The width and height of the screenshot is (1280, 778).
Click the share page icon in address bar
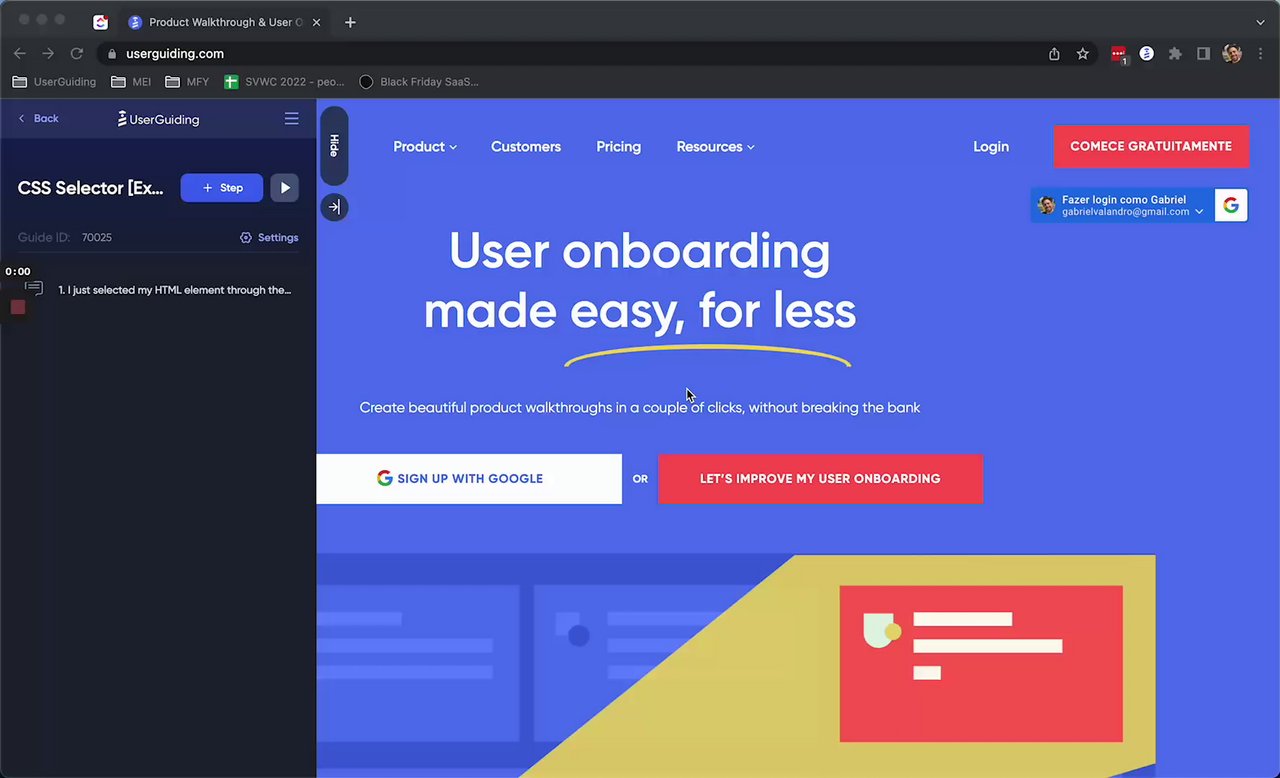[1054, 54]
